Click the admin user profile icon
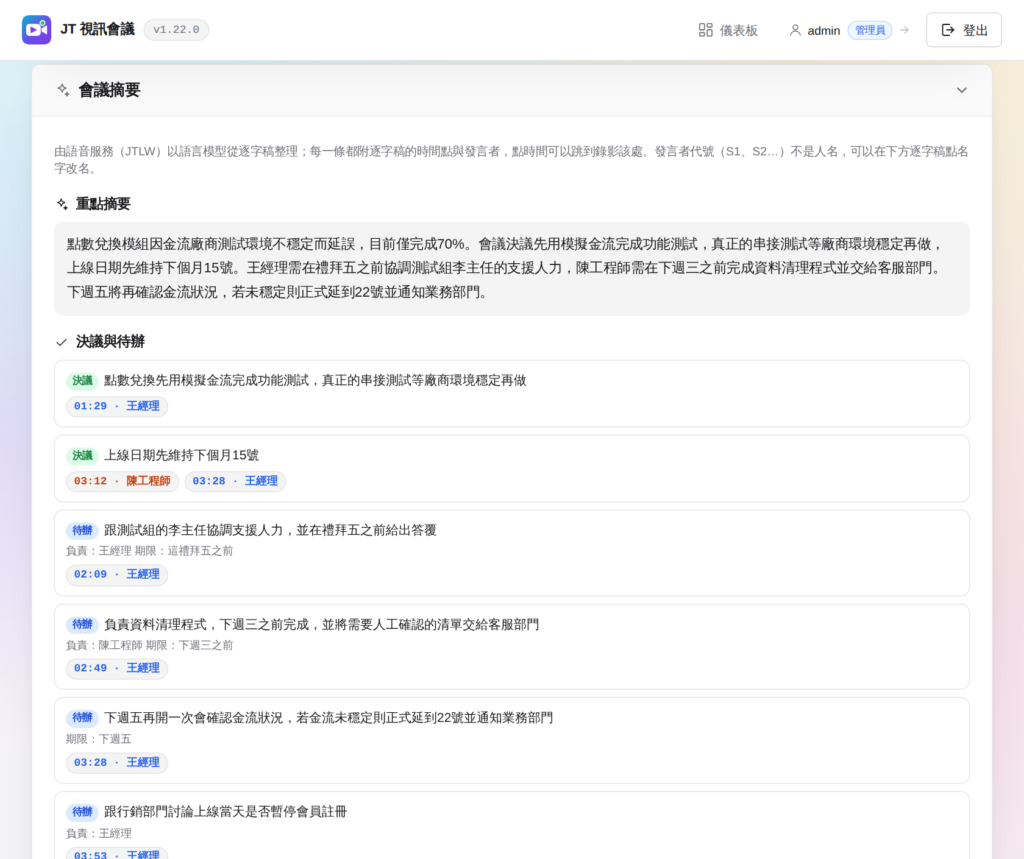Image resolution: width=1024 pixels, height=859 pixels. (x=795, y=30)
